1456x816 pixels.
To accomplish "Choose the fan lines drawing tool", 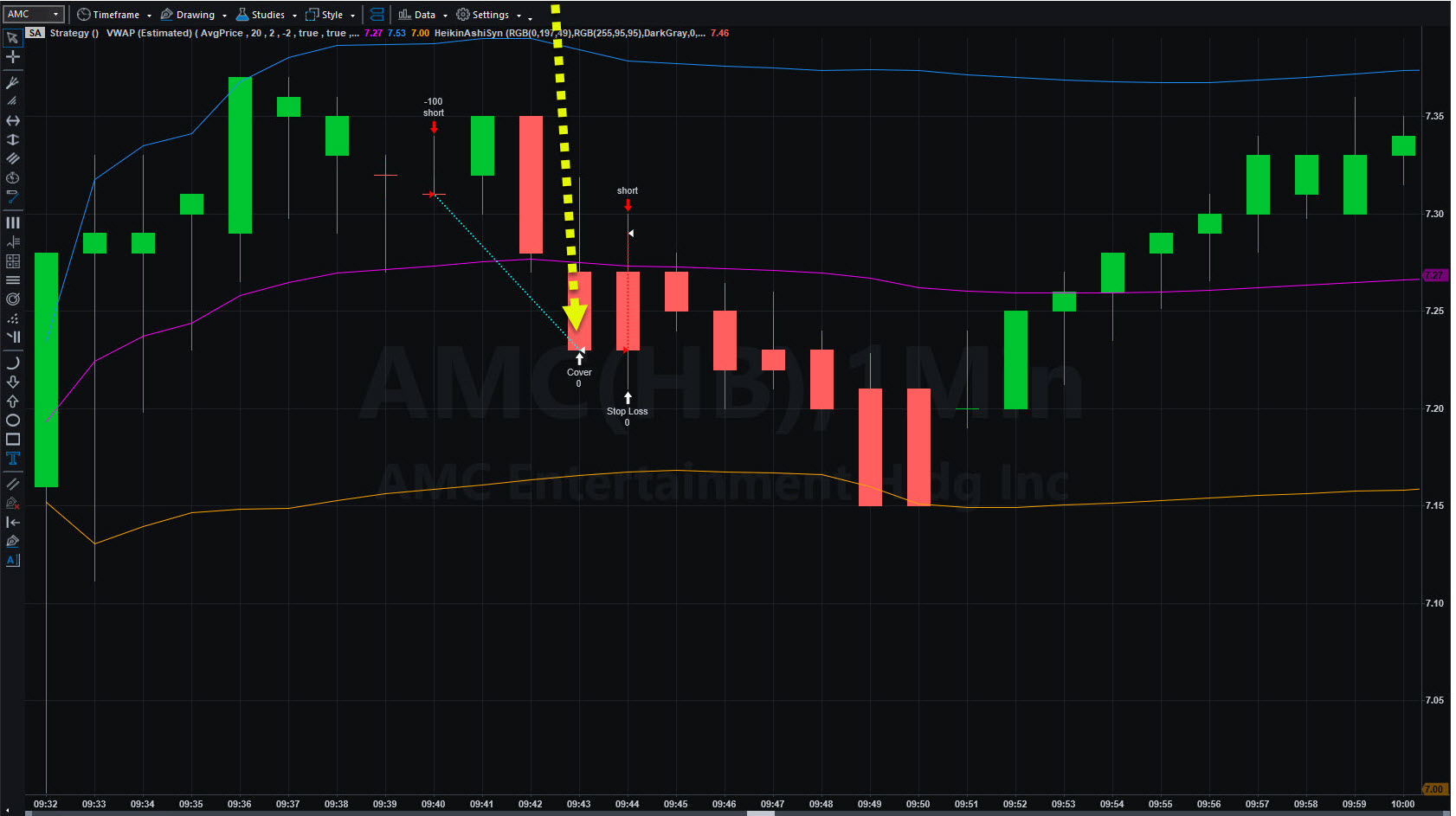I will point(12,101).
